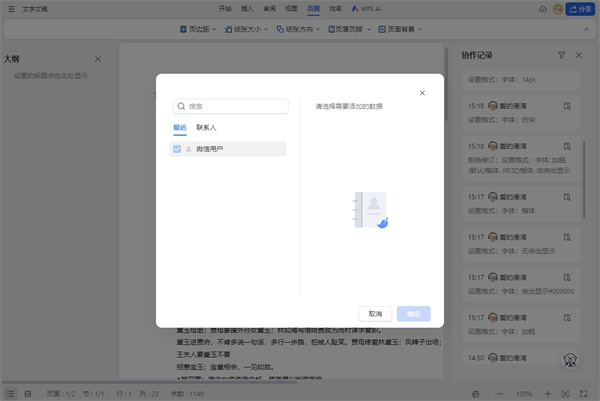Screen dimensions: 600x401
Task: Filter the 协作记录 list with funnel icon
Action: [561, 55]
